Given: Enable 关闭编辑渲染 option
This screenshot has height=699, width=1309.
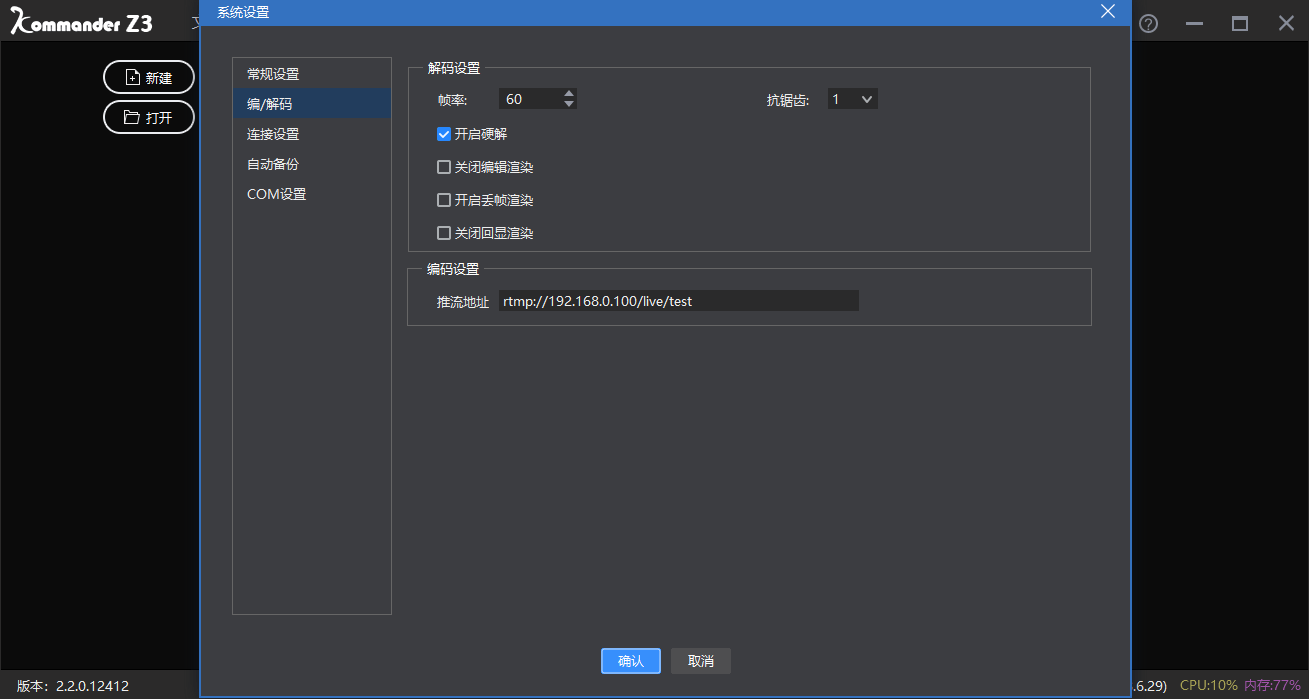Looking at the screenshot, I should click(x=443, y=166).
